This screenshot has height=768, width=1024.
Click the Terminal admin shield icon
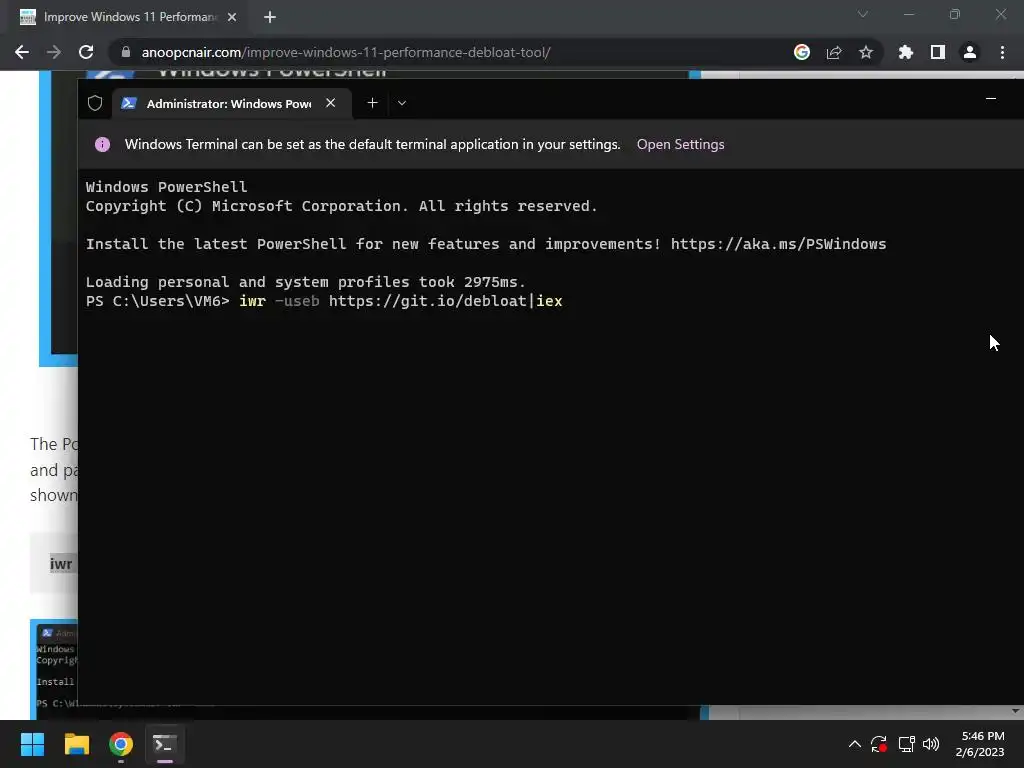pos(95,103)
